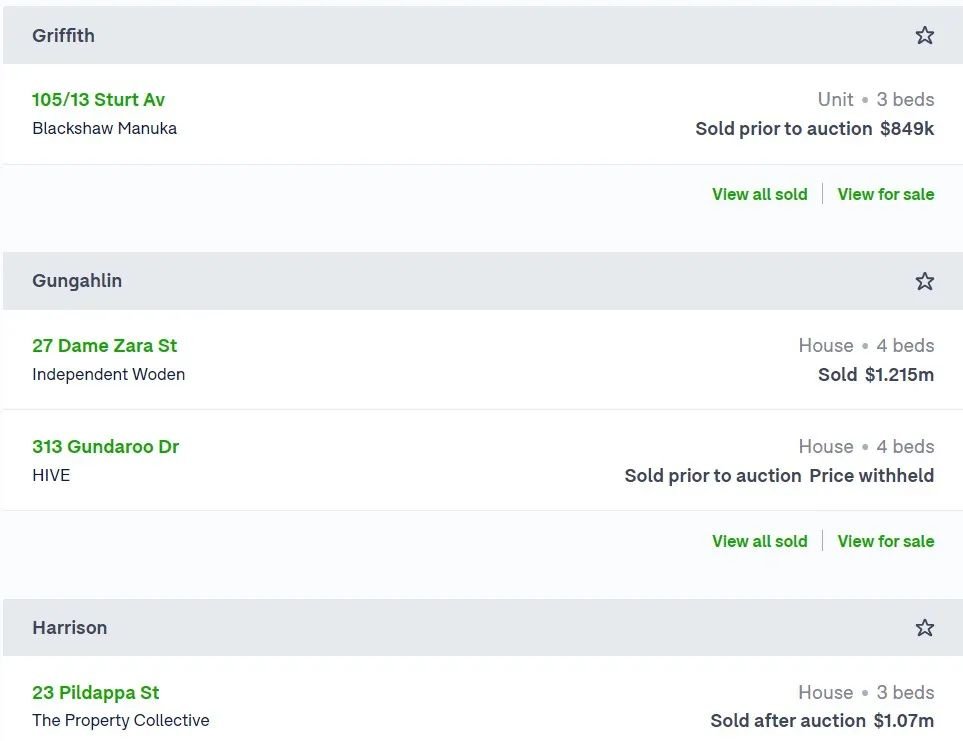Image resolution: width=963 pixels, height=741 pixels.
Task: Star the Griffith suburb as favourite
Action: [924, 36]
